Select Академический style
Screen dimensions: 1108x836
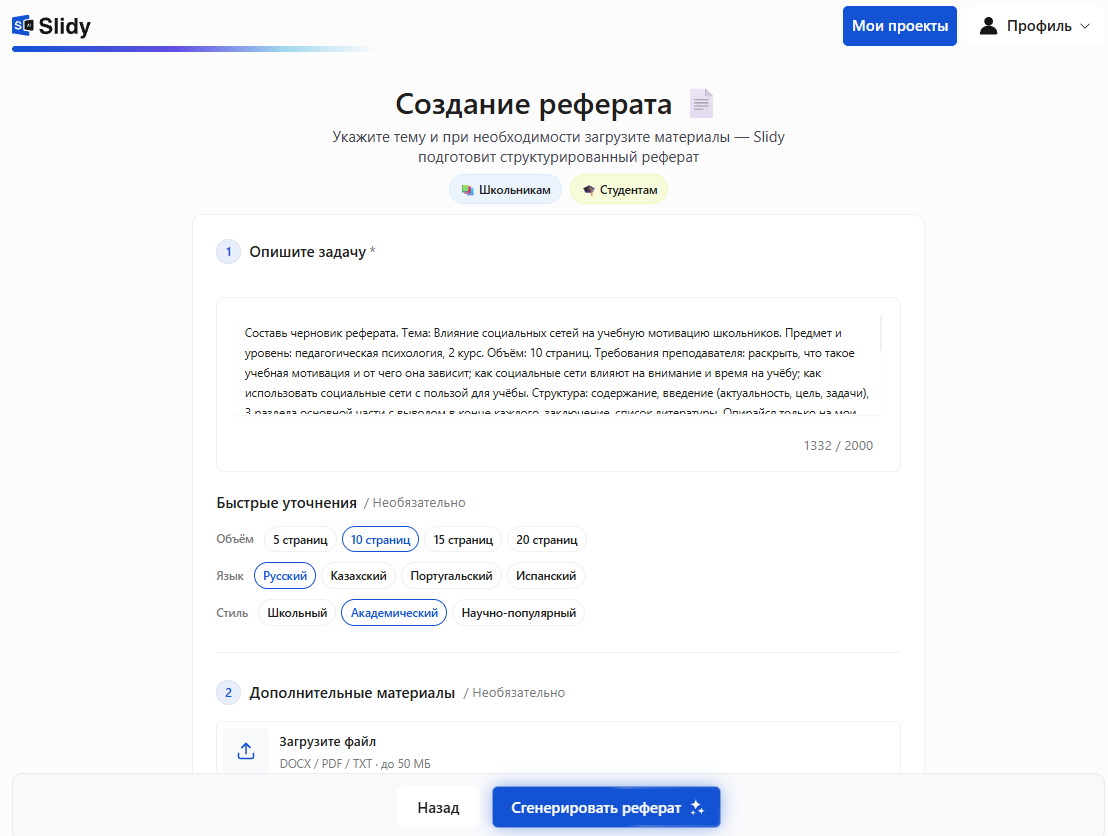(x=394, y=613)
